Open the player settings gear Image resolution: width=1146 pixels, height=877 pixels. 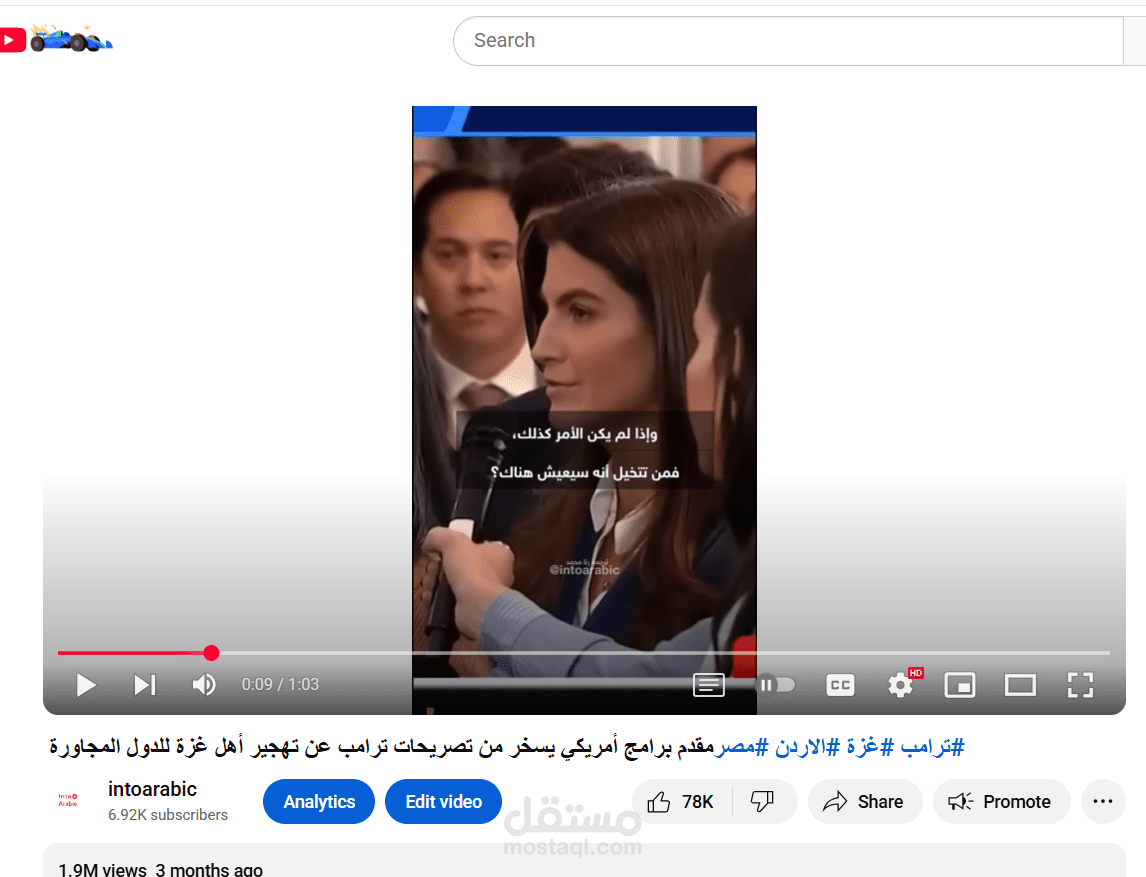coord(900,685)
